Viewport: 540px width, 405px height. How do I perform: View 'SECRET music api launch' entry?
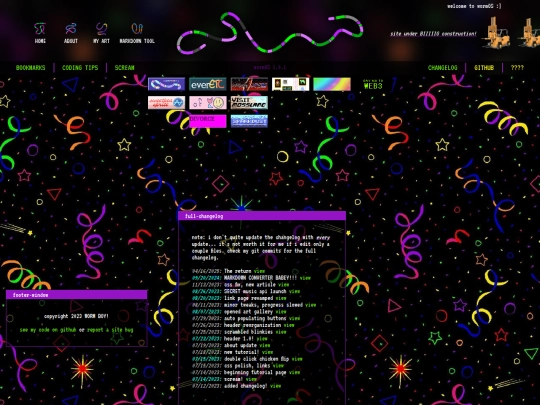click(294, 291)
